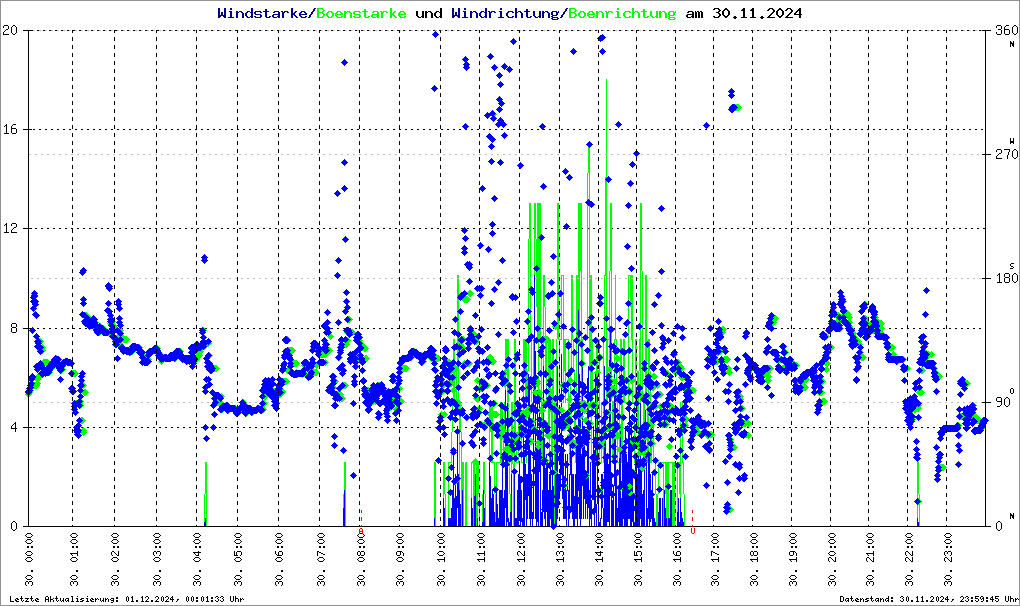
Task: Click the time axis label '30. 14:00'
Action: point(599,560)
